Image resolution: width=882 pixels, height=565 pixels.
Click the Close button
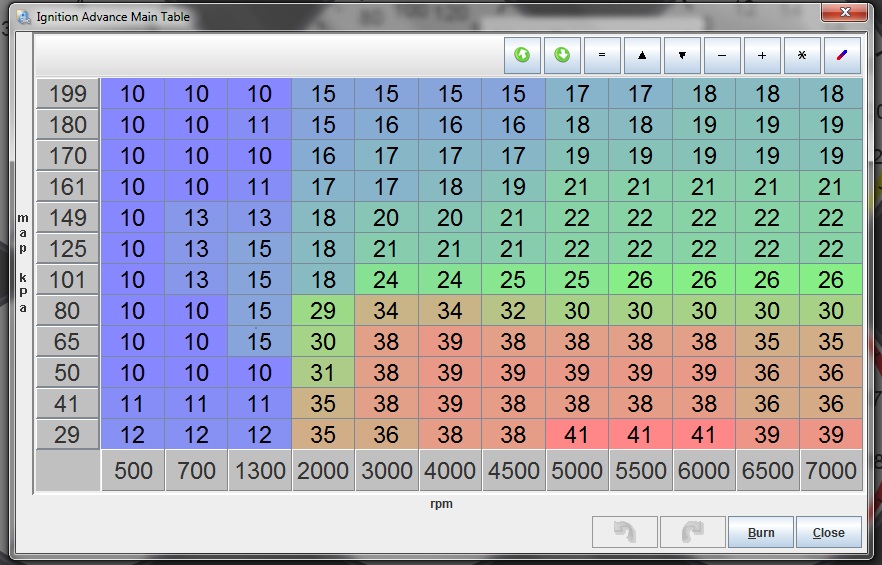coord(829,532)
